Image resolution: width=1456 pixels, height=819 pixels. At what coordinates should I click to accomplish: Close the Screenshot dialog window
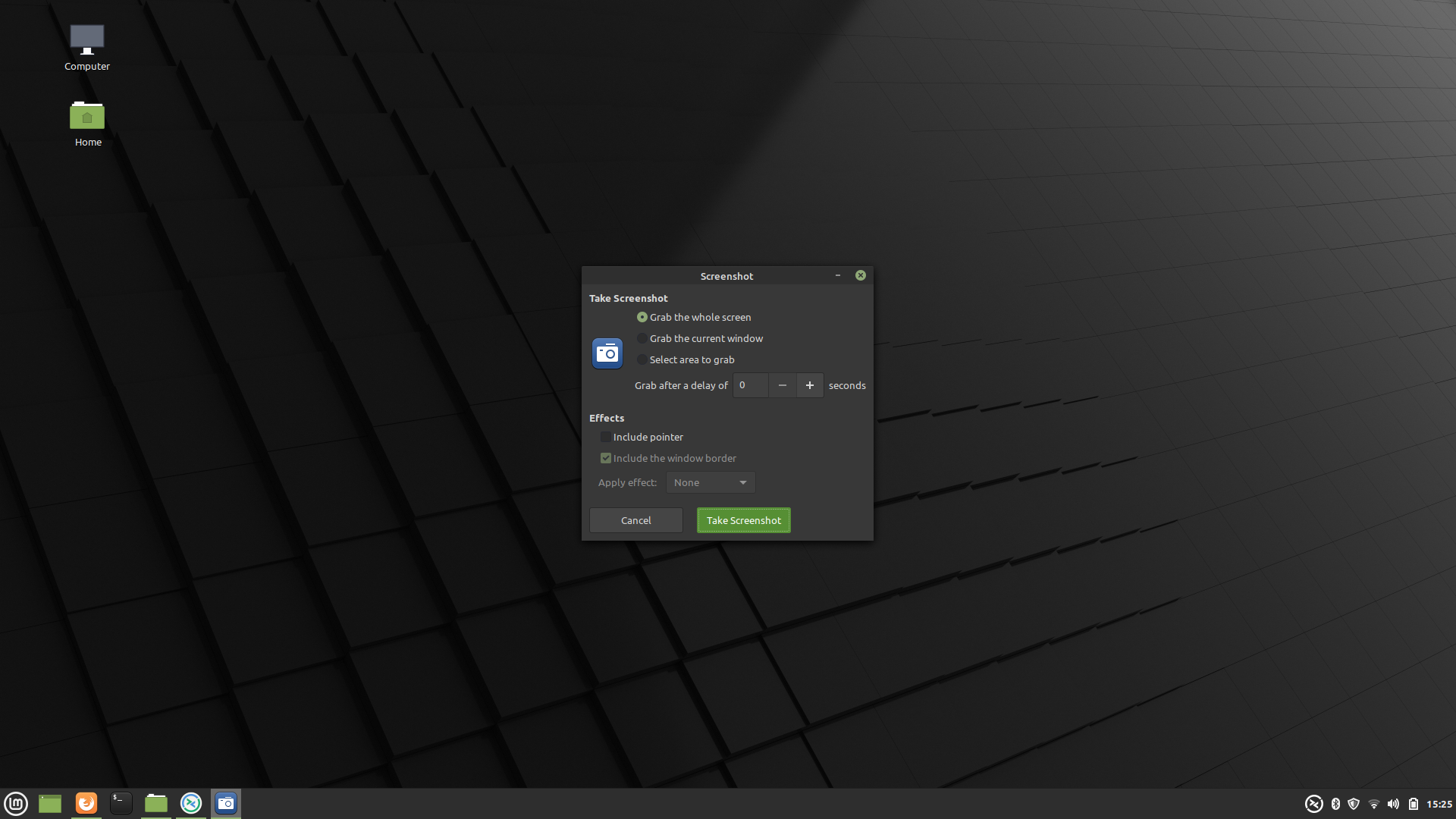click(x=861, y=275)
